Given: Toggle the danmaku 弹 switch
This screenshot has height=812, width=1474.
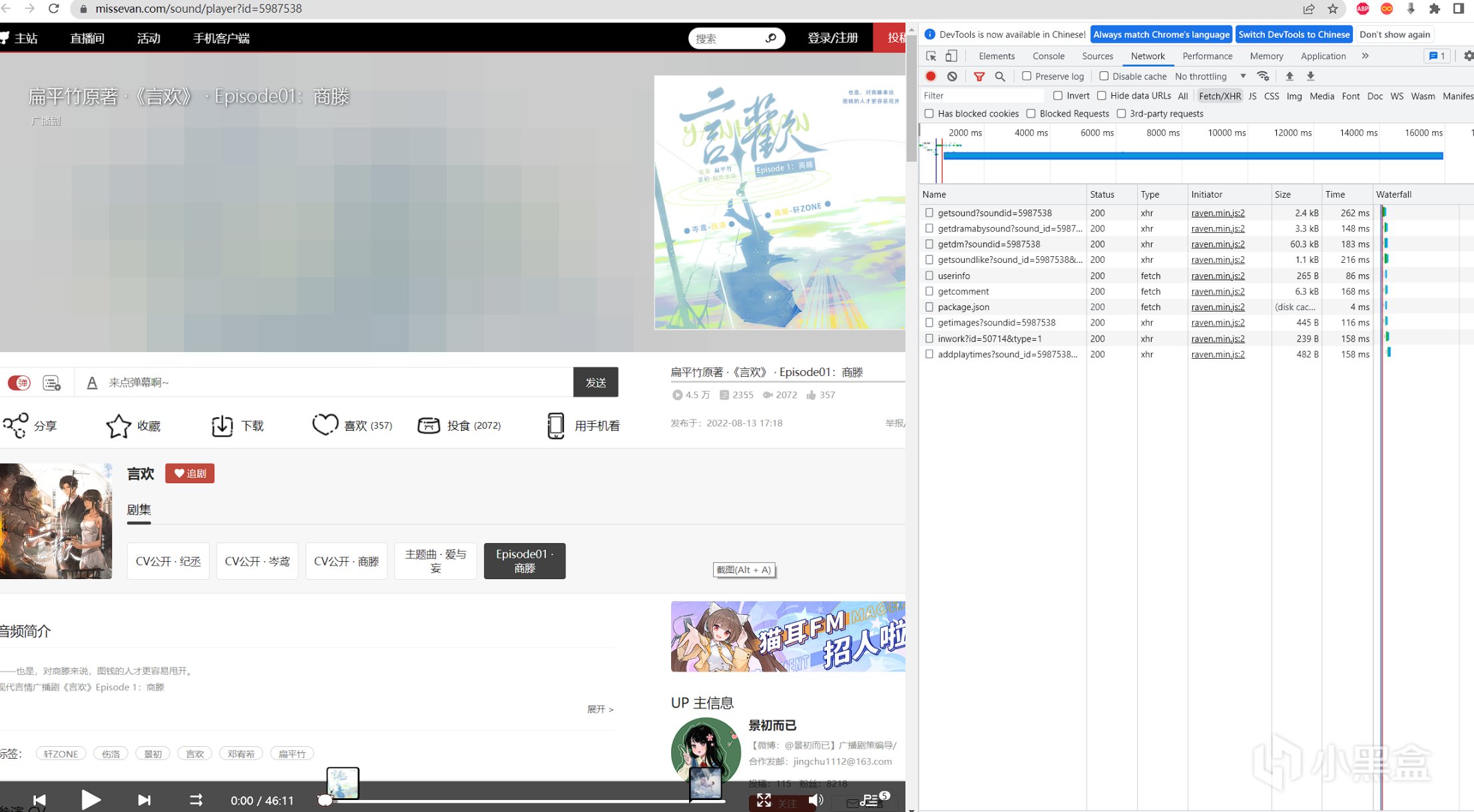Looking at the screenshot, I should pyautogui.click(x=19, y=383).
